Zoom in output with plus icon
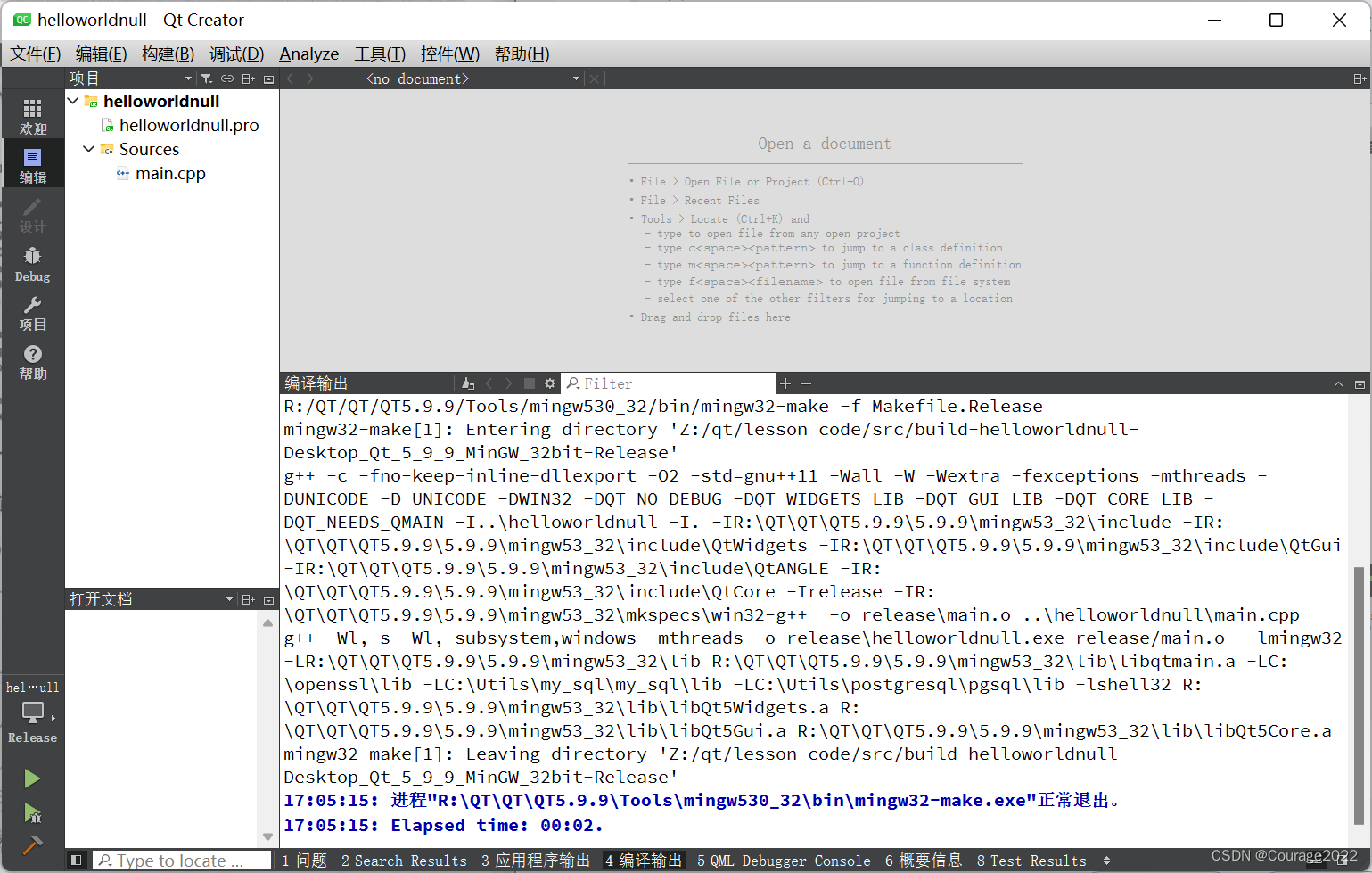 point(785,383)
